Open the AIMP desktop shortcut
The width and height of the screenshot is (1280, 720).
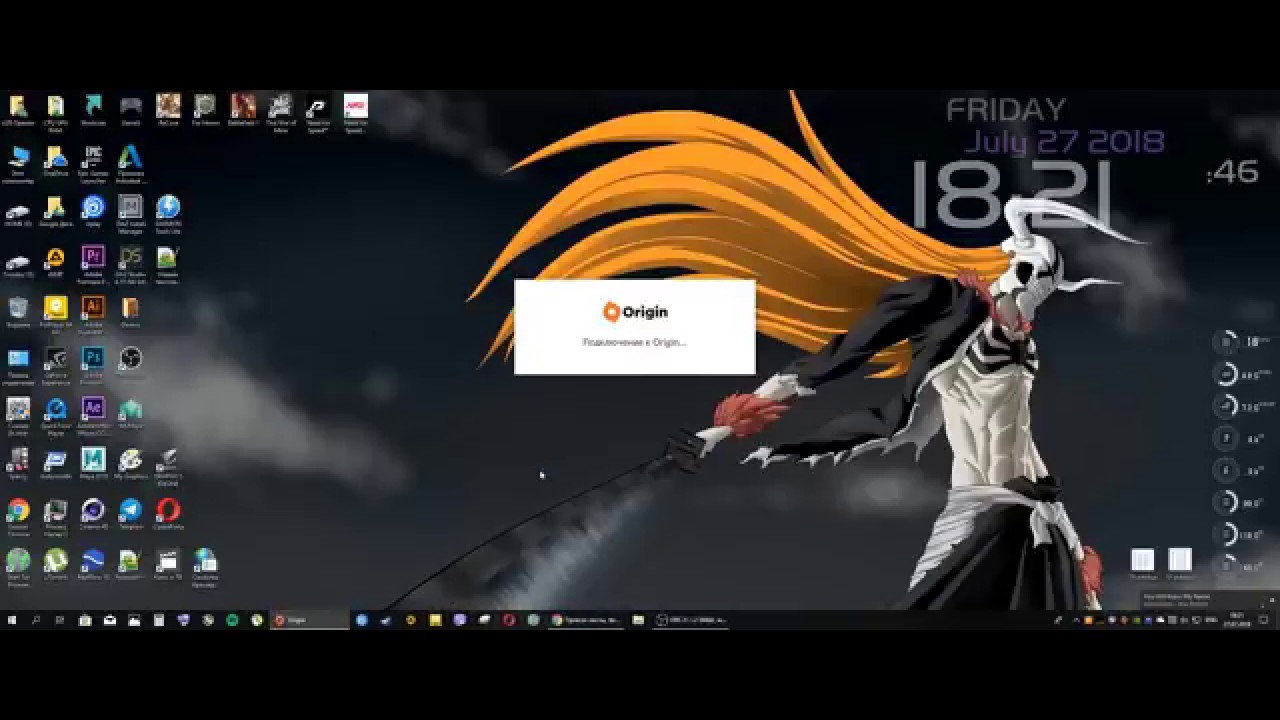(56, 263)
